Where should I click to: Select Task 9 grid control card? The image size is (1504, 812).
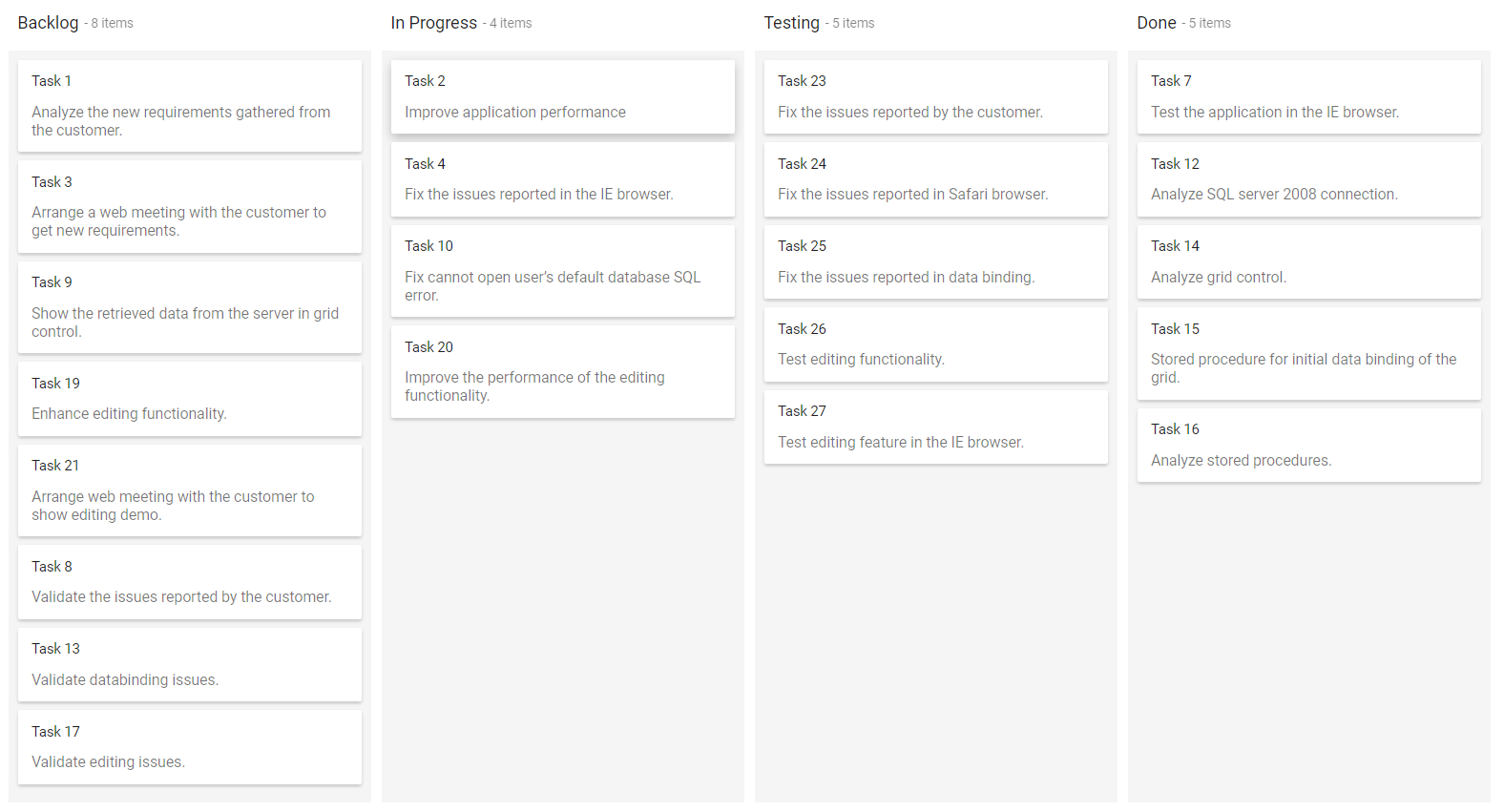click(x=189, y=306)
